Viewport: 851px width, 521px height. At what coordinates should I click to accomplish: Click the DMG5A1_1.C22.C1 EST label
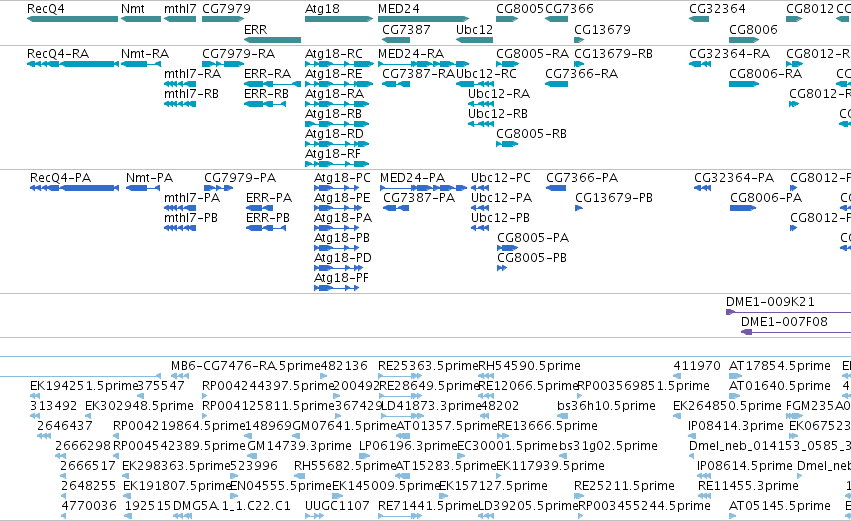(232, 506)
